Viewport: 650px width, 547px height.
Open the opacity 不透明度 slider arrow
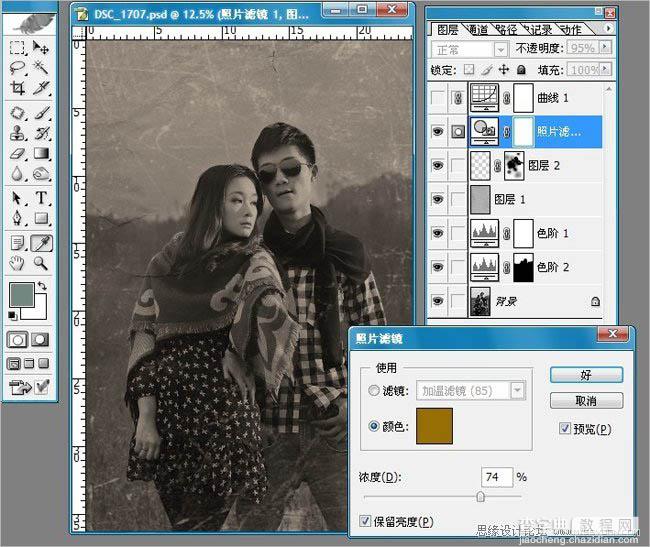click(605, 47)
